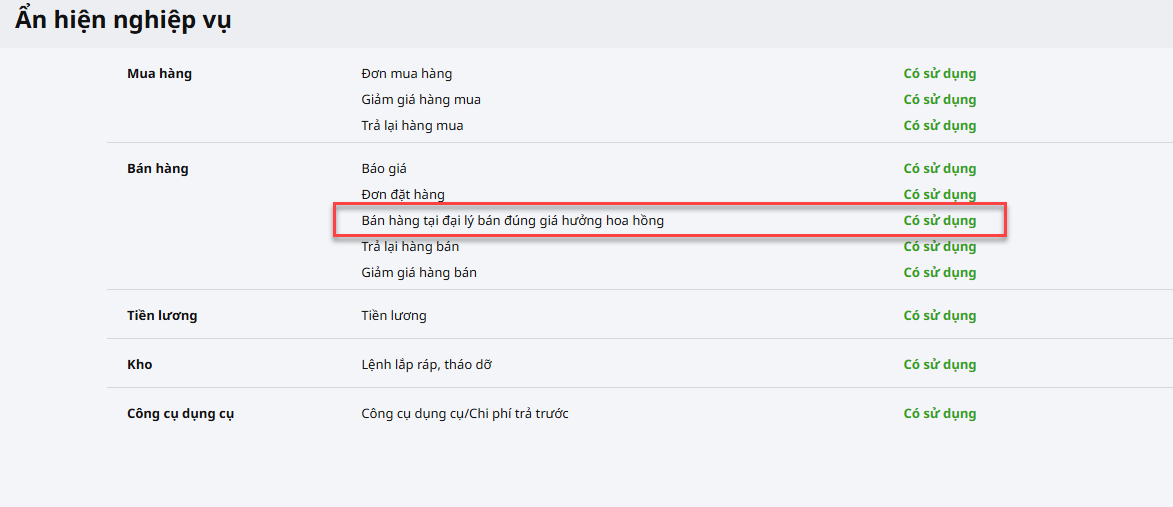This screenshot has width=1173, height=507.
Task: Switch Có sử dụng for Giảm giá hàng bán
Action: tap(939, 273)
